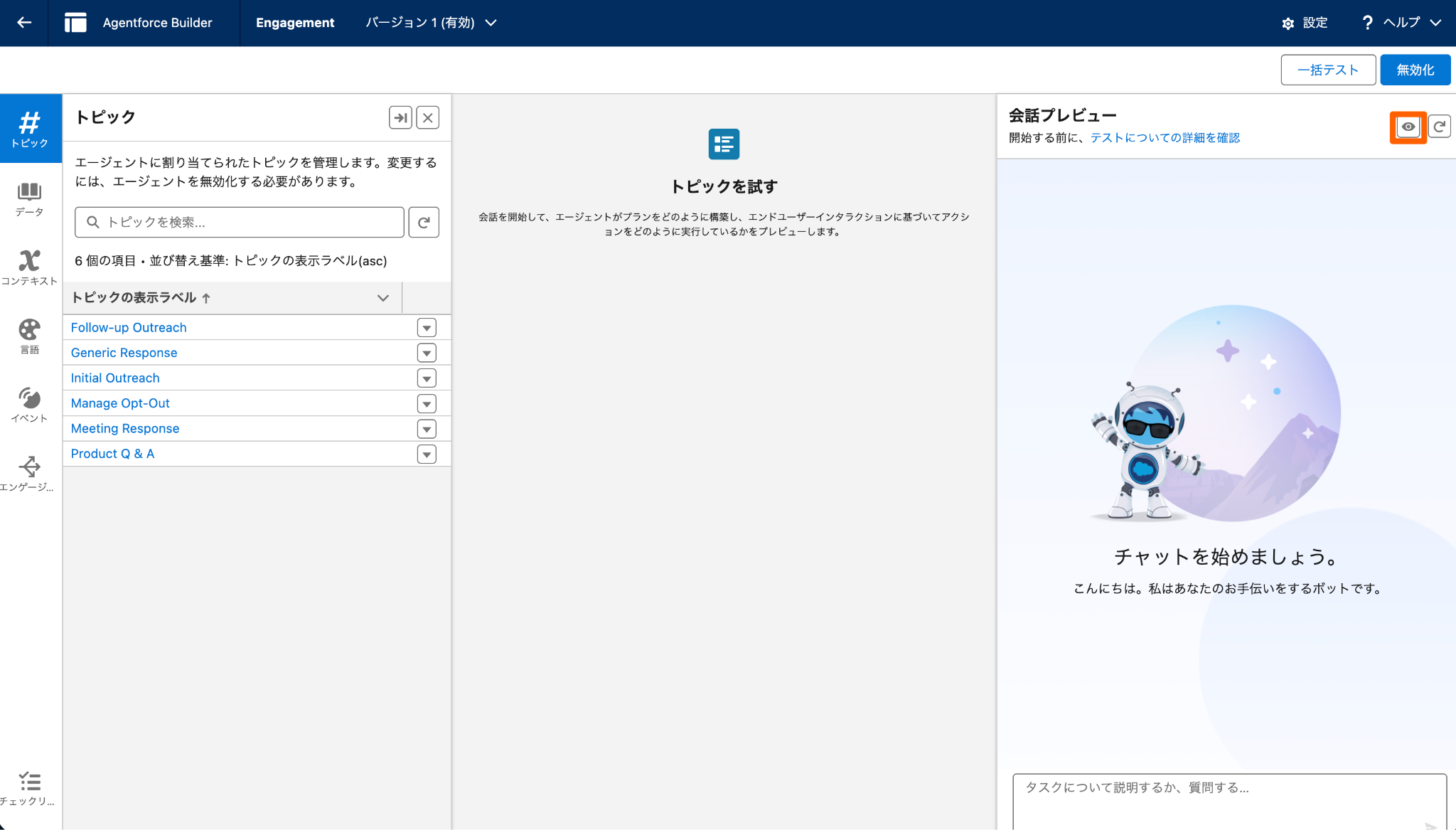The width and height of the screenshot is (1456, 830).
Task: Refresh the topic list
Action: [x=424, y=223]
